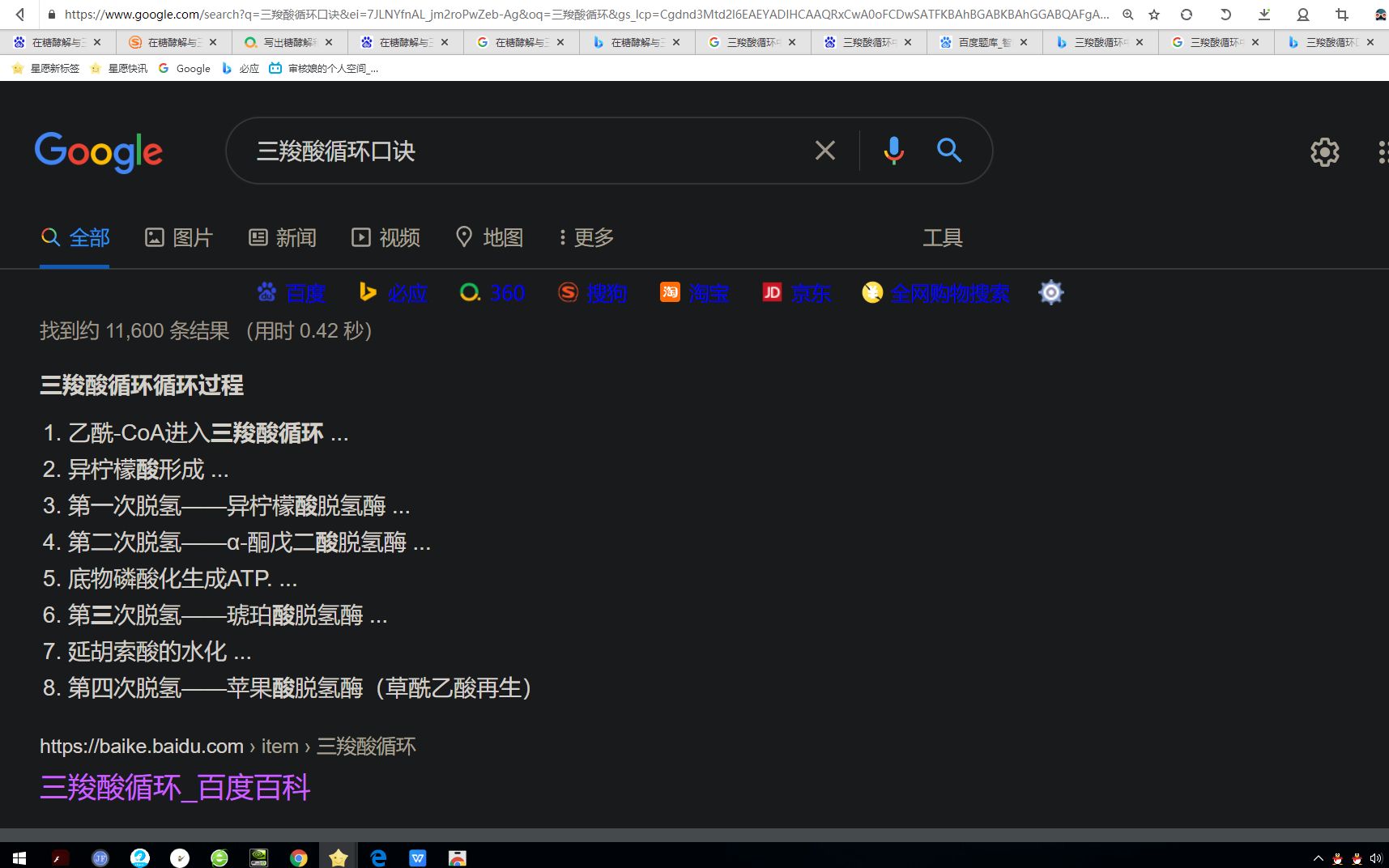Open search-engine switcher settings gear icon

[1050, 292]
